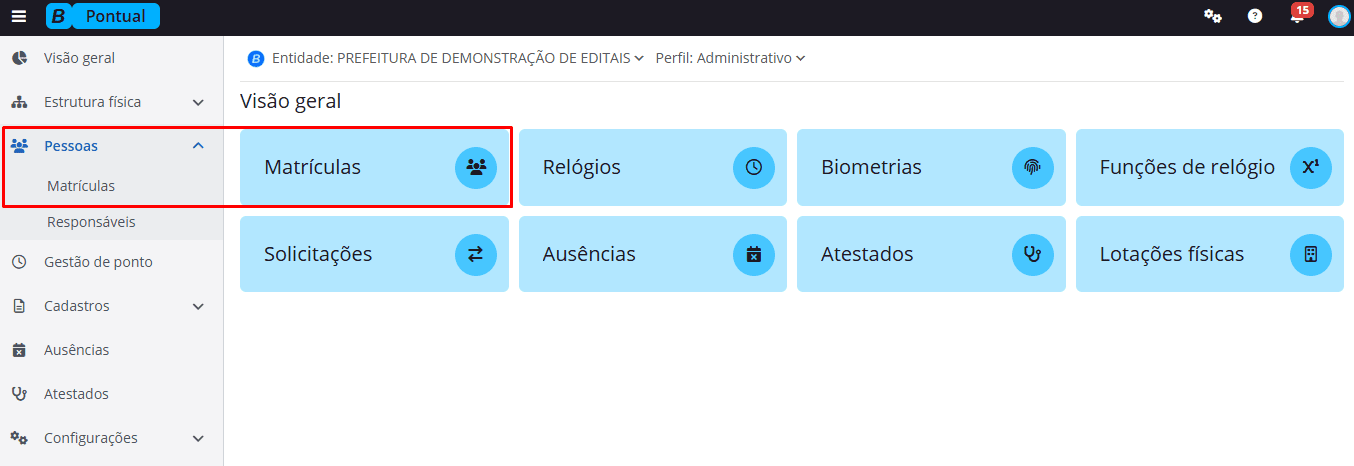Image resolution: width=1354 pixels, height=466 pixels.
Task: Click the fingerprint icon on Biometrias card
Action: (x=1032, y=168)
